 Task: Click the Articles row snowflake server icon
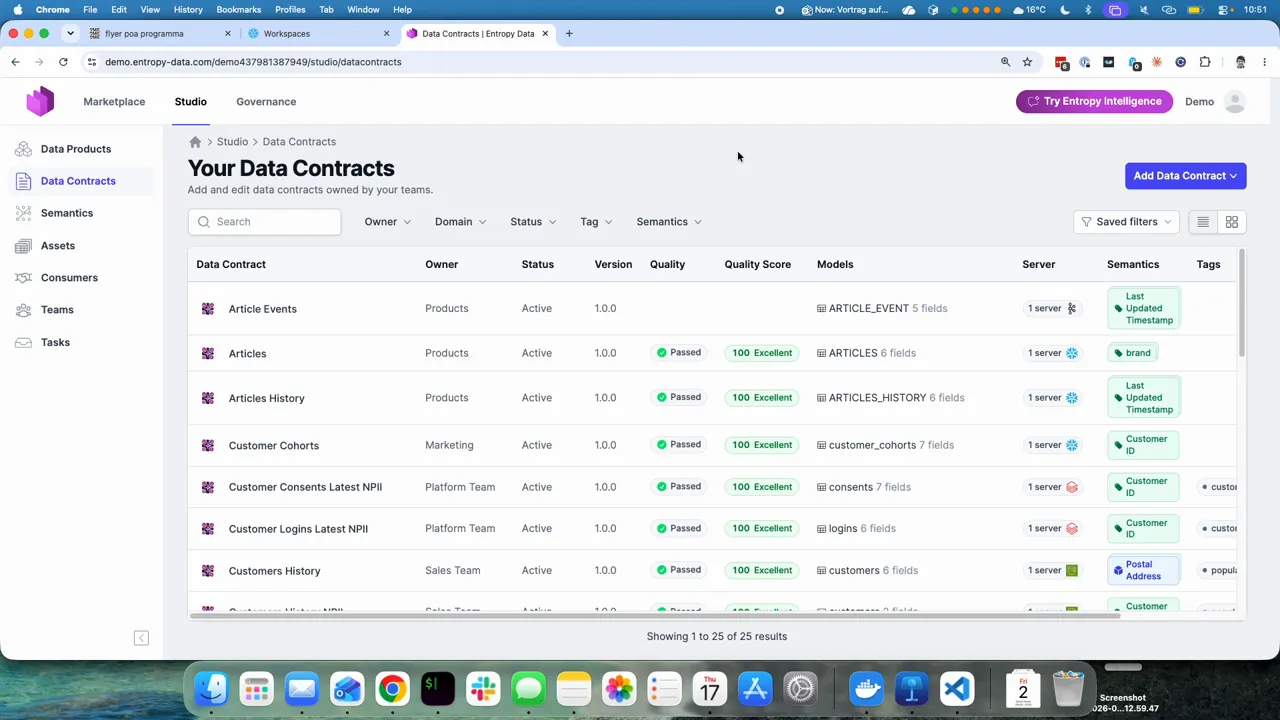(x=1072, y=353)
